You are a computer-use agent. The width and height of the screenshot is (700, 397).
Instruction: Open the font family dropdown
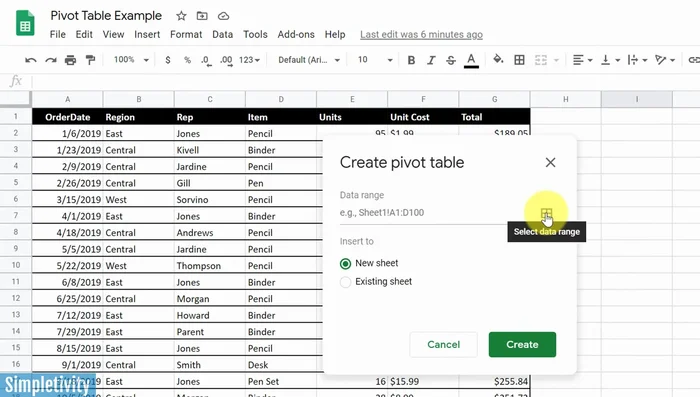pyautogui.click(x=309, y=60)
